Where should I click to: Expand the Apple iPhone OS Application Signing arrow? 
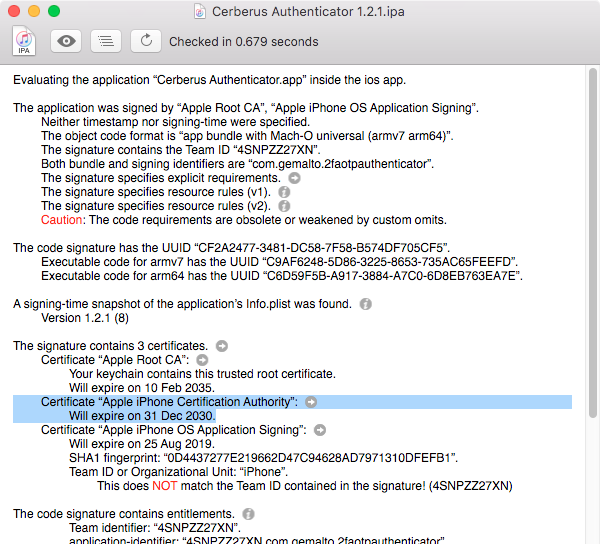coord(320,430)
